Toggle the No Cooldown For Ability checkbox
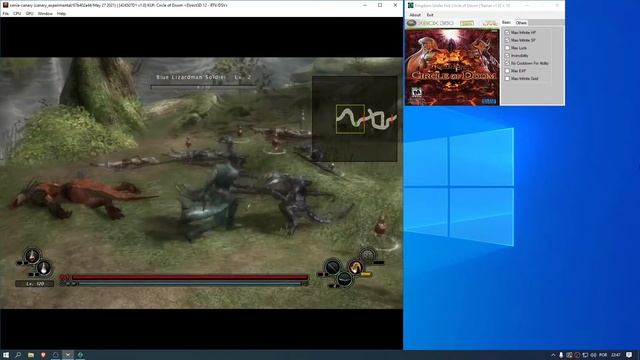Image resolution: width=640 pixels, height=360 pixels. (x=507, y=63)
